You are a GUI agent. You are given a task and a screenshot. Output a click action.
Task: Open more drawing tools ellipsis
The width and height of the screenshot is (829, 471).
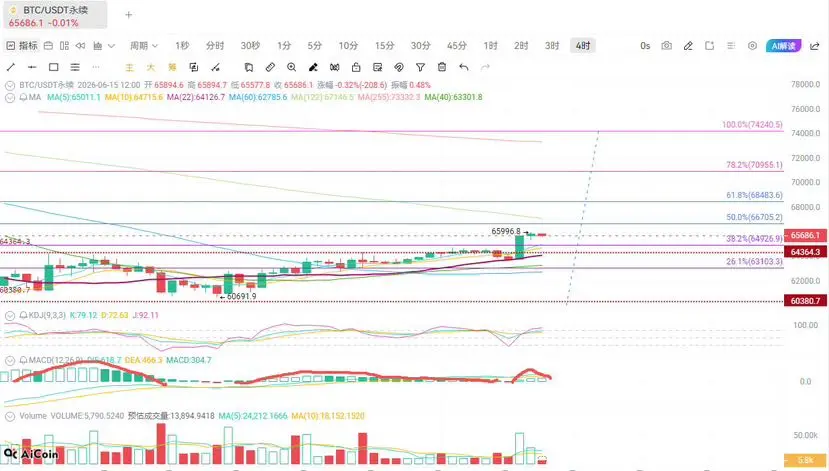[x=96, y=67]
